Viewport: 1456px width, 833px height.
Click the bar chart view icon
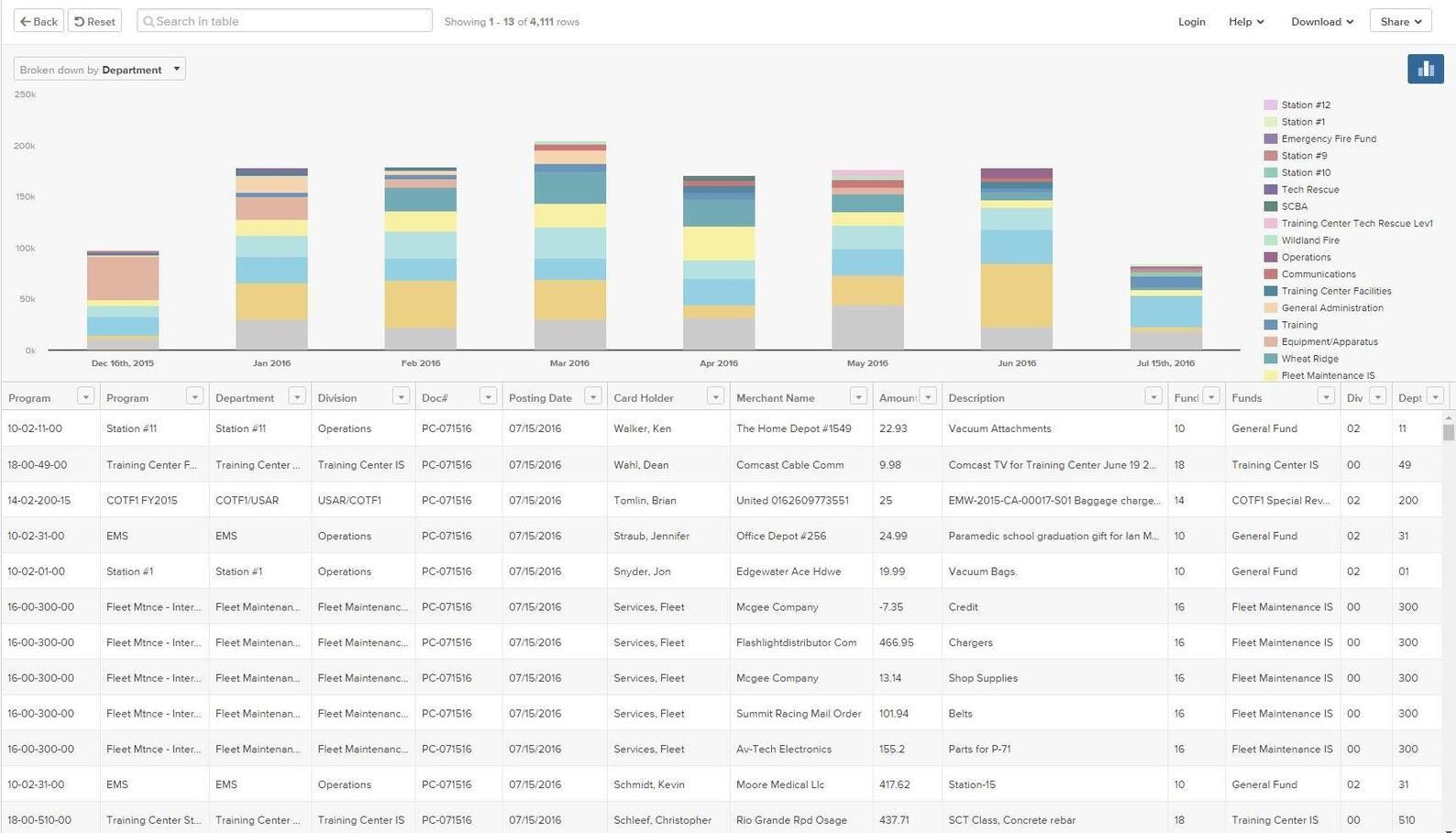coord(1425,69)
